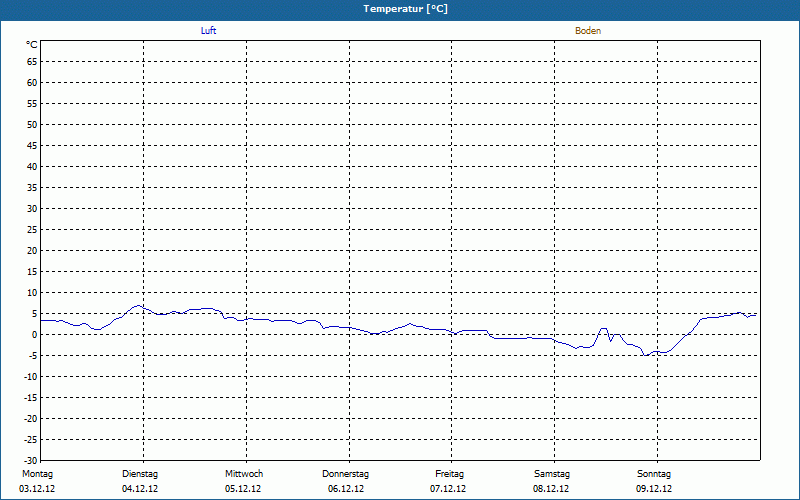
Task: Select the Donnerstag 06.12.12 axis label
Action: (345, 481)
